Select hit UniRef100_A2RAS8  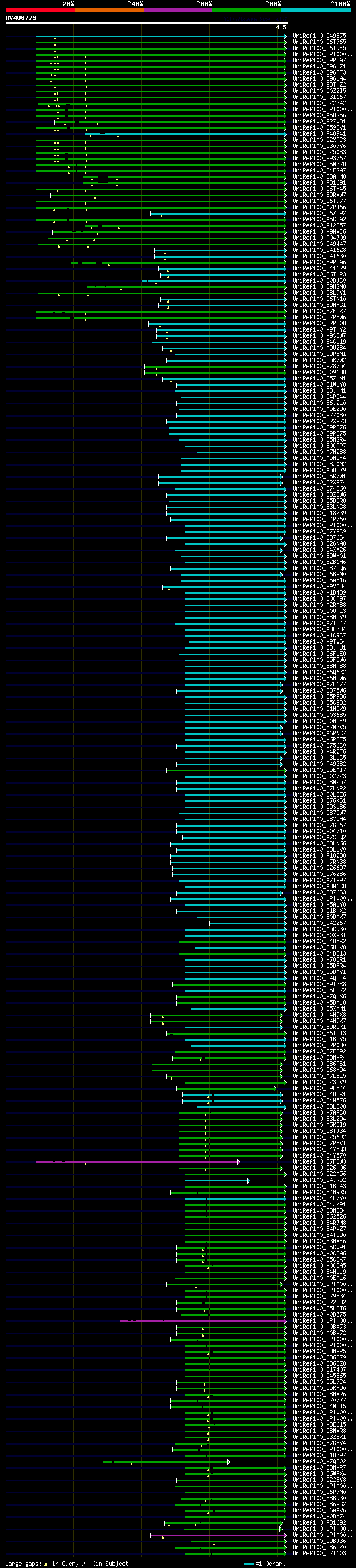319,605
